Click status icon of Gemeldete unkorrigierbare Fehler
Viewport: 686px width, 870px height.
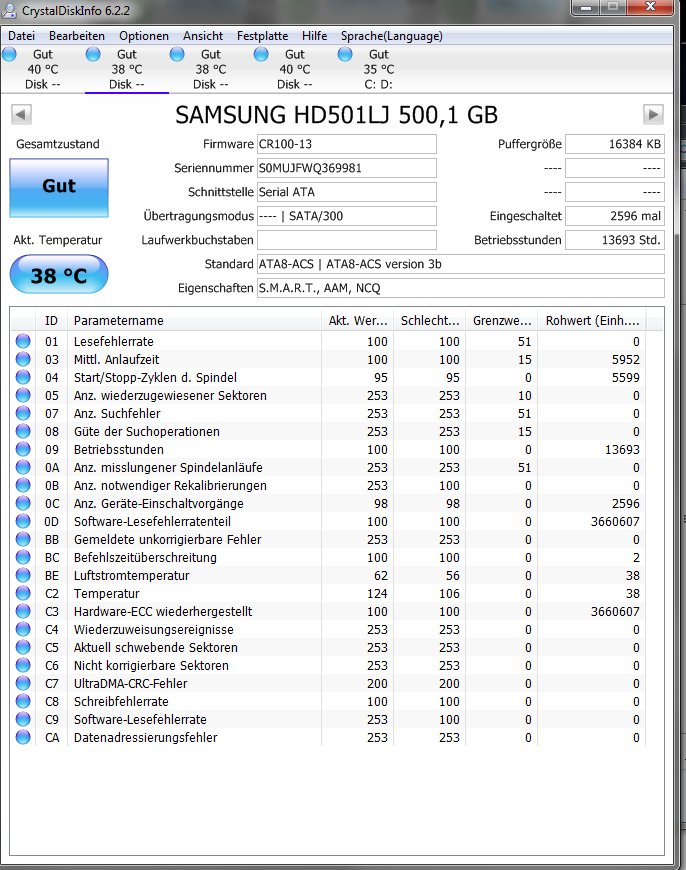pyautogui.click(x=23, y=539)
